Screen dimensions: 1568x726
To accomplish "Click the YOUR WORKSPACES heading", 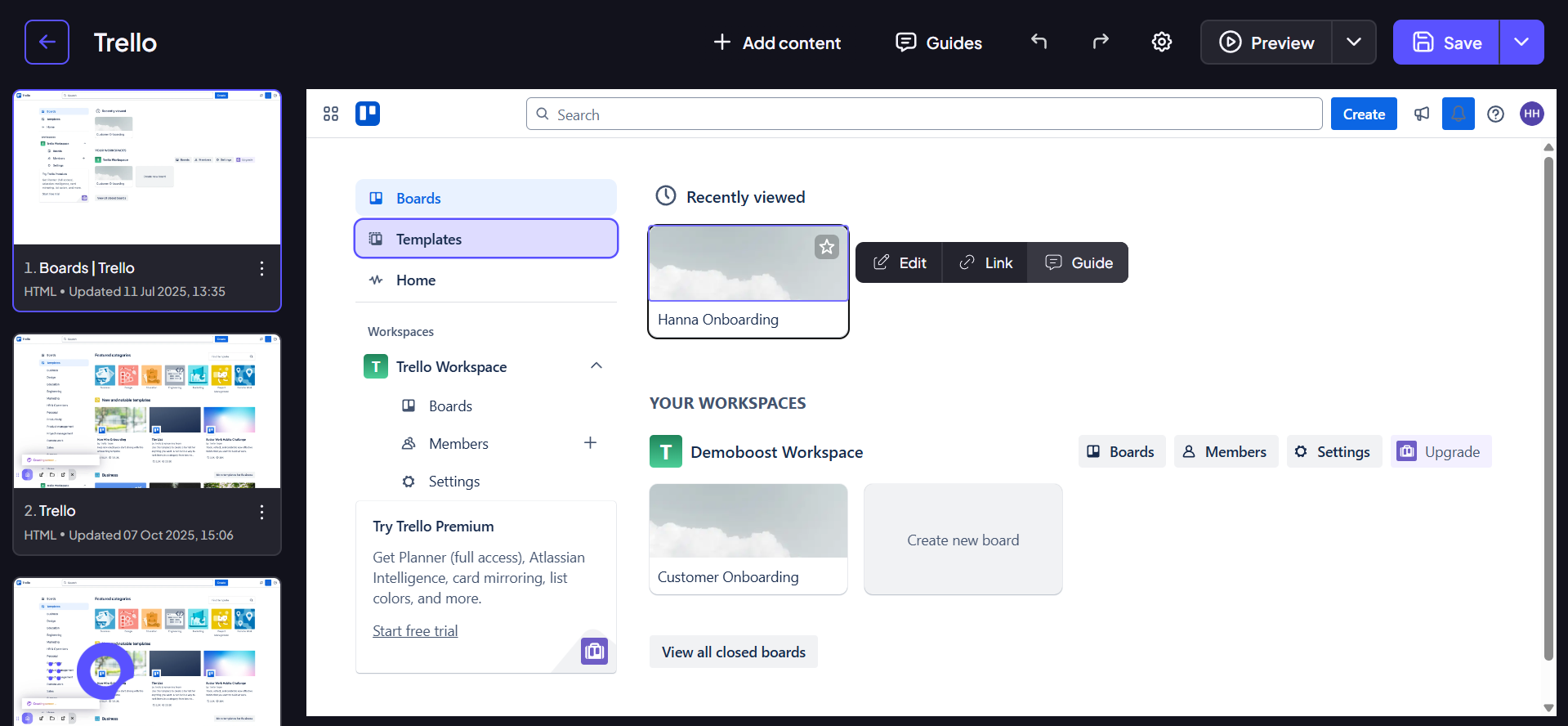I will tap(727, 403).
